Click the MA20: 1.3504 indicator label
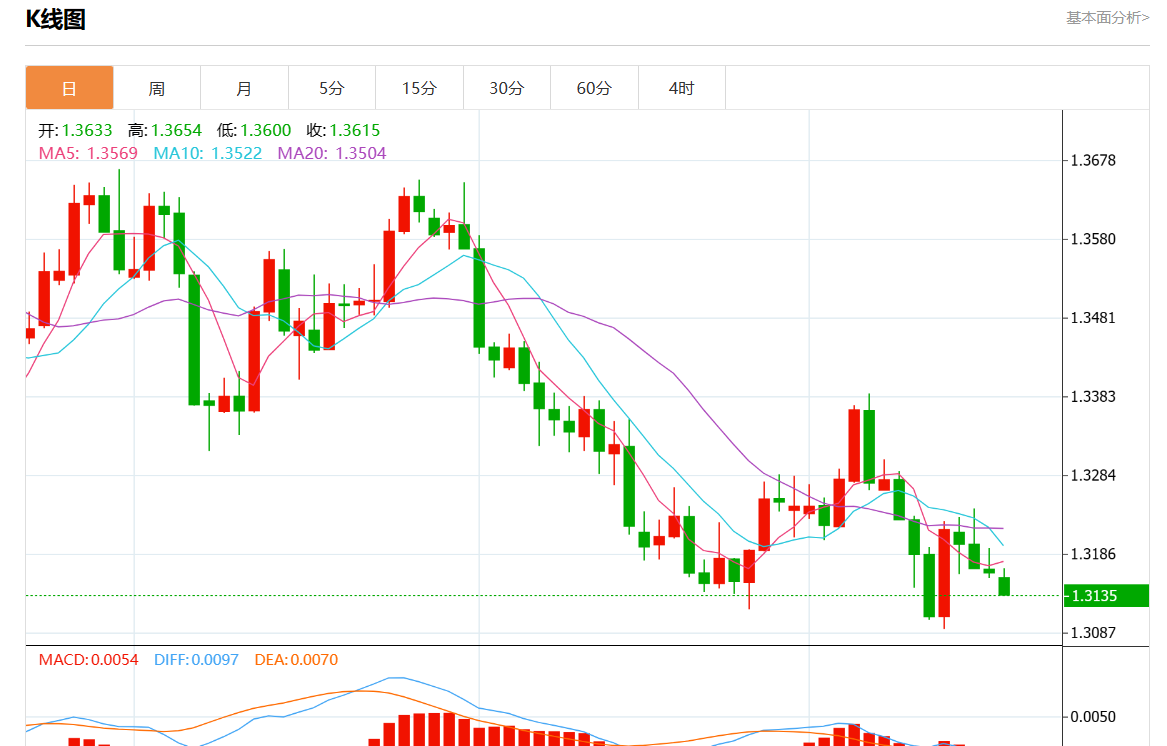 click(332, 153)
